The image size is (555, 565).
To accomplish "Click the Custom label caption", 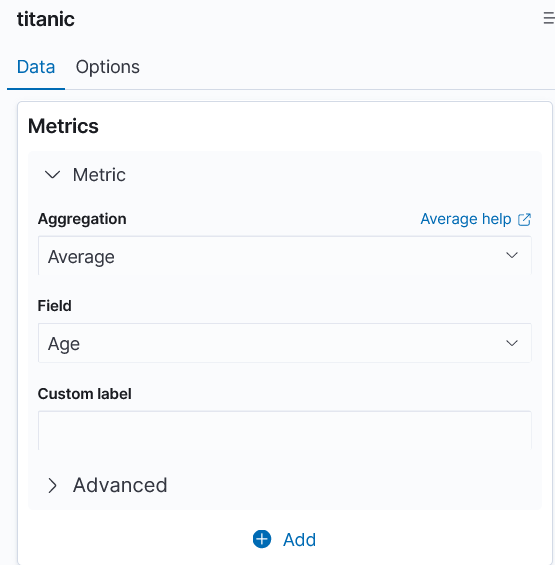I will 85,393.
